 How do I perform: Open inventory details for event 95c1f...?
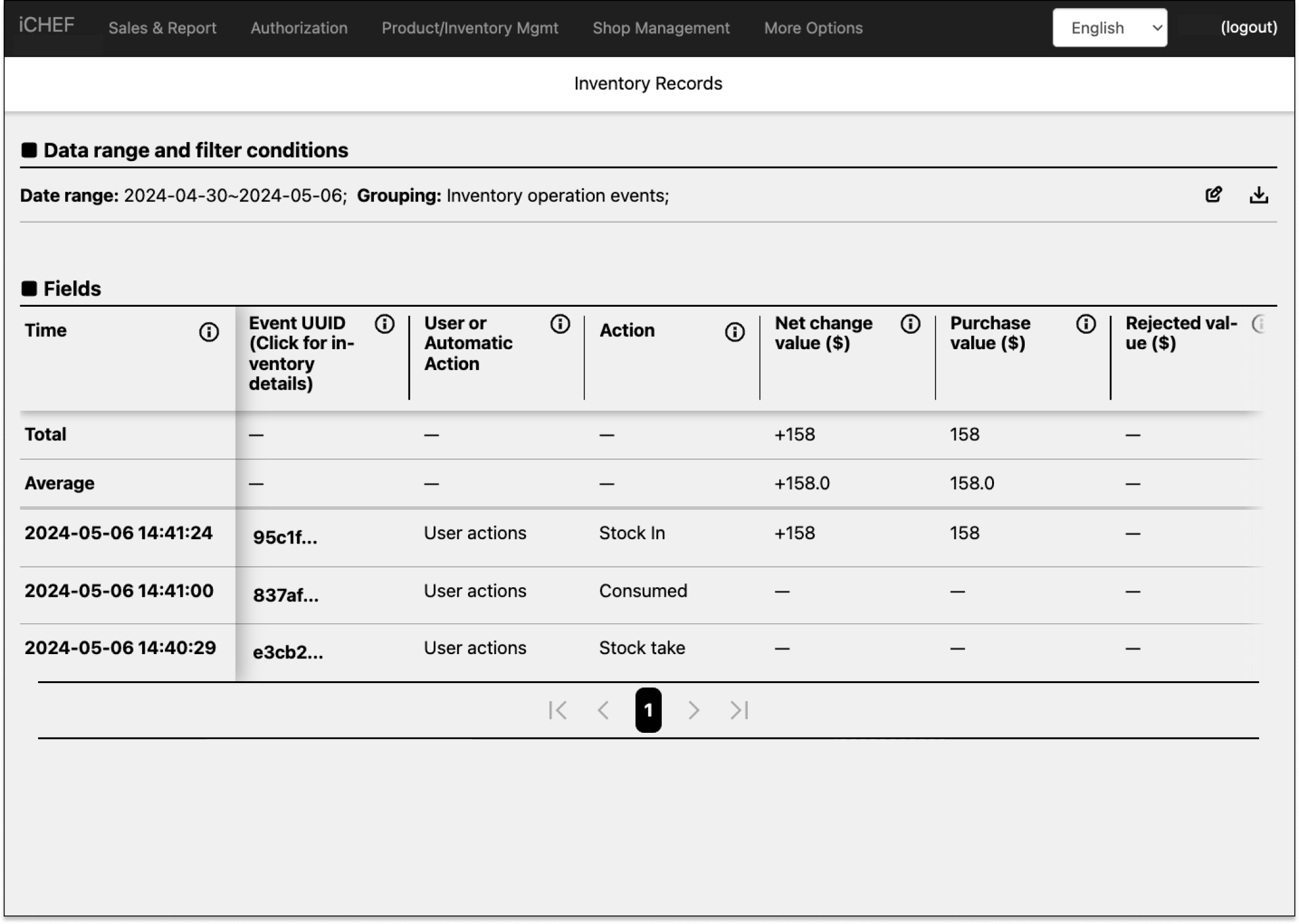(x=285, y=537)
